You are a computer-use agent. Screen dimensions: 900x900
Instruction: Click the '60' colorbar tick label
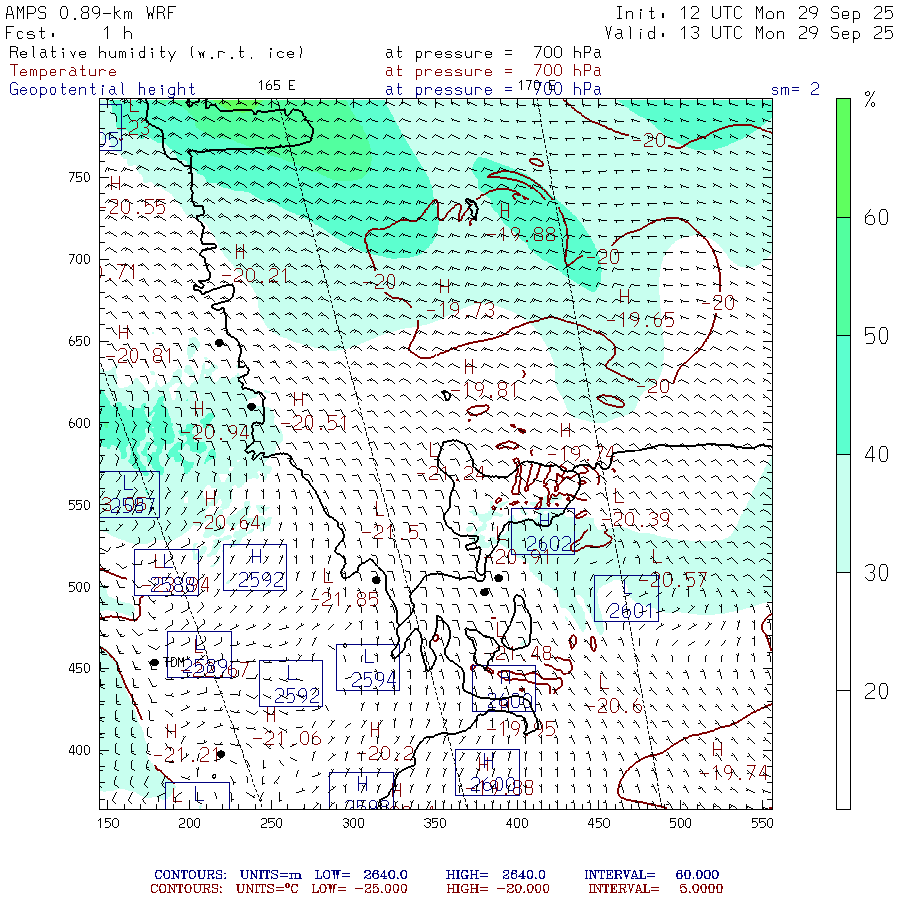[x=876, y=218]
